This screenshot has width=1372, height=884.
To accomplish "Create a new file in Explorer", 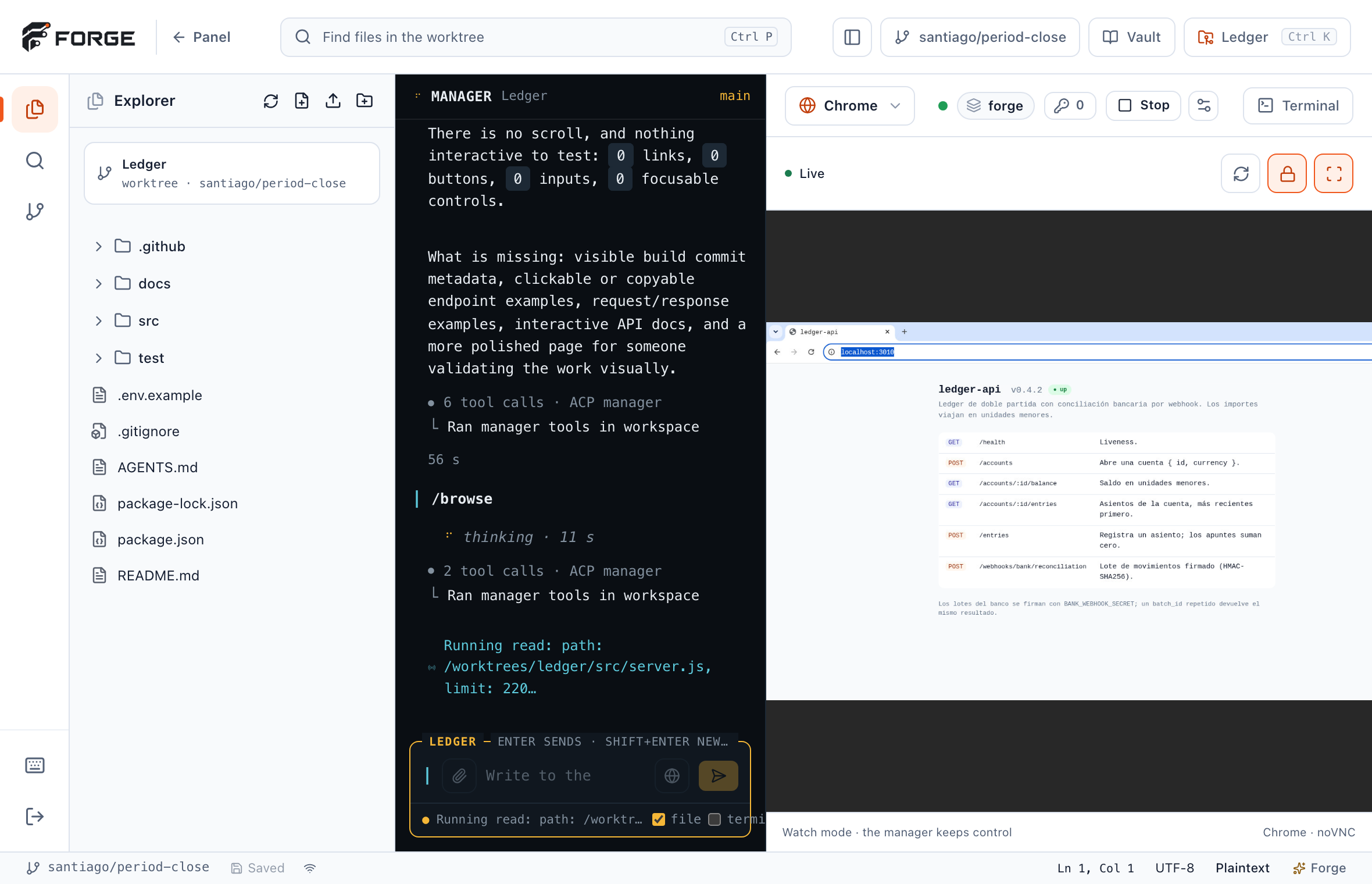I will click(302, 101).
